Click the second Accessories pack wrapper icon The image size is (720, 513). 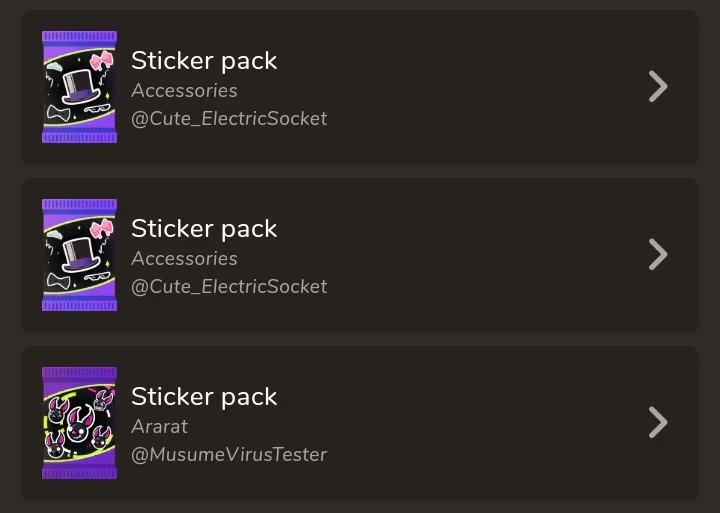(x=79, y=255)
